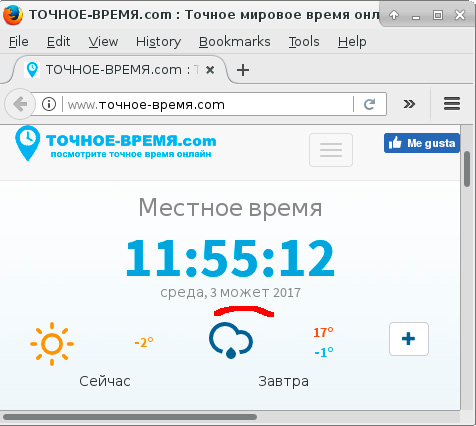Open the Bookmarks menu

(x=235, y=42)
